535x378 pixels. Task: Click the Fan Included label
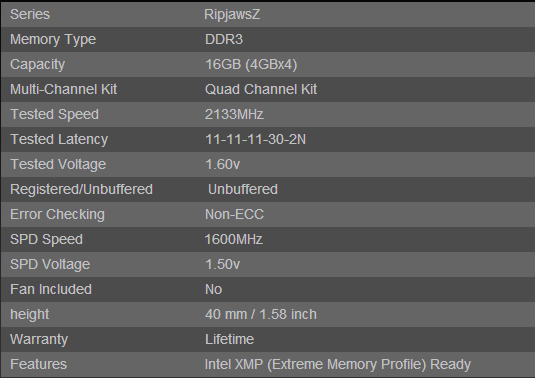click(51, 289)
